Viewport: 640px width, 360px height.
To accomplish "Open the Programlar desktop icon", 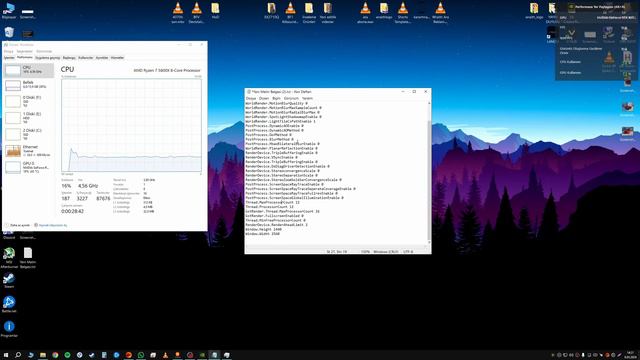I will [9, 329].
